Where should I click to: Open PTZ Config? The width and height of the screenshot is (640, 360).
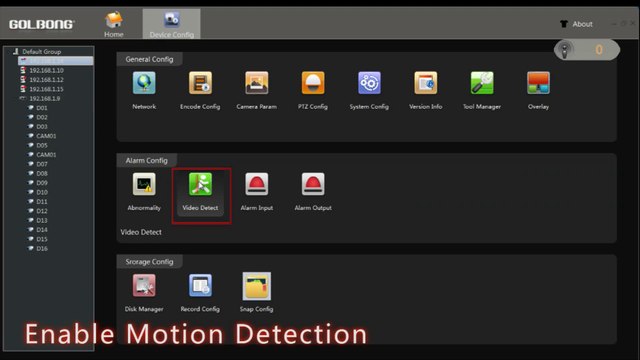313,83
